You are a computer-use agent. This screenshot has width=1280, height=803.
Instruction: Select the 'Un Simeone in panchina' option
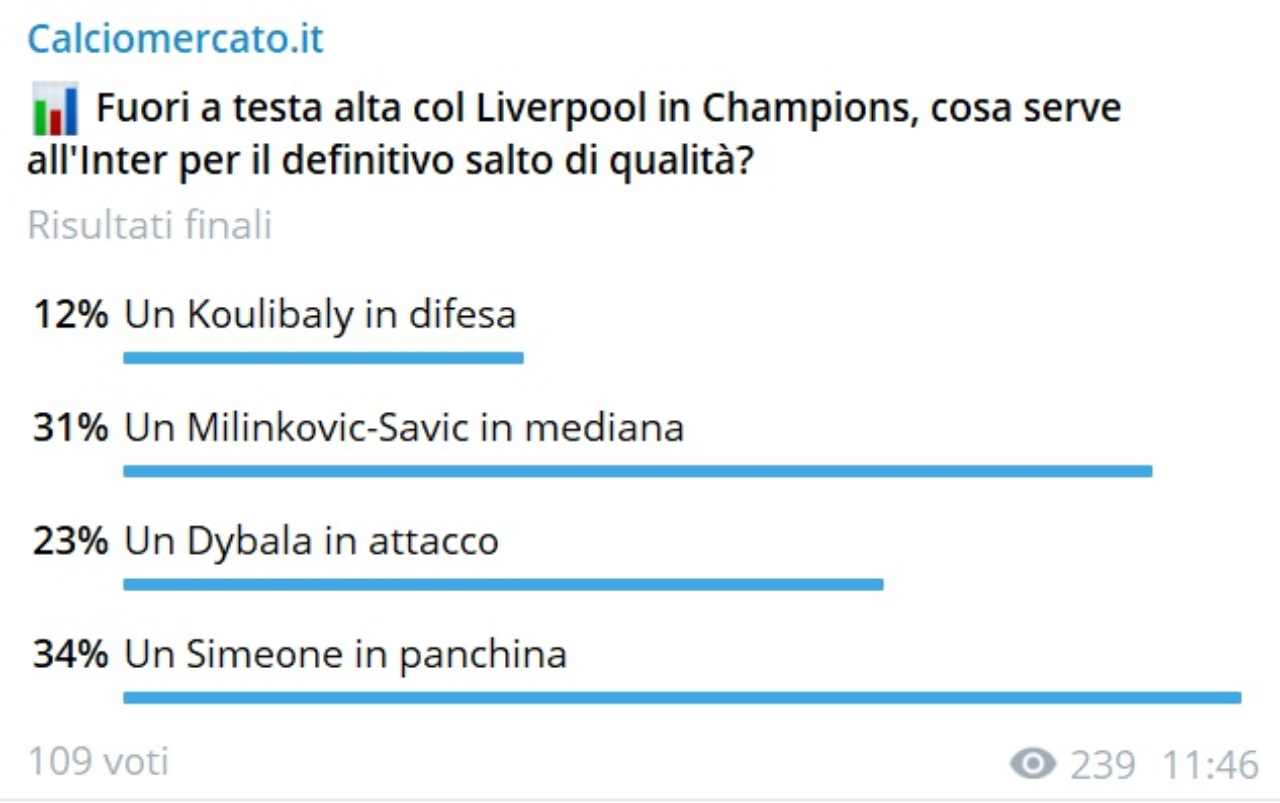pos(344,654)
